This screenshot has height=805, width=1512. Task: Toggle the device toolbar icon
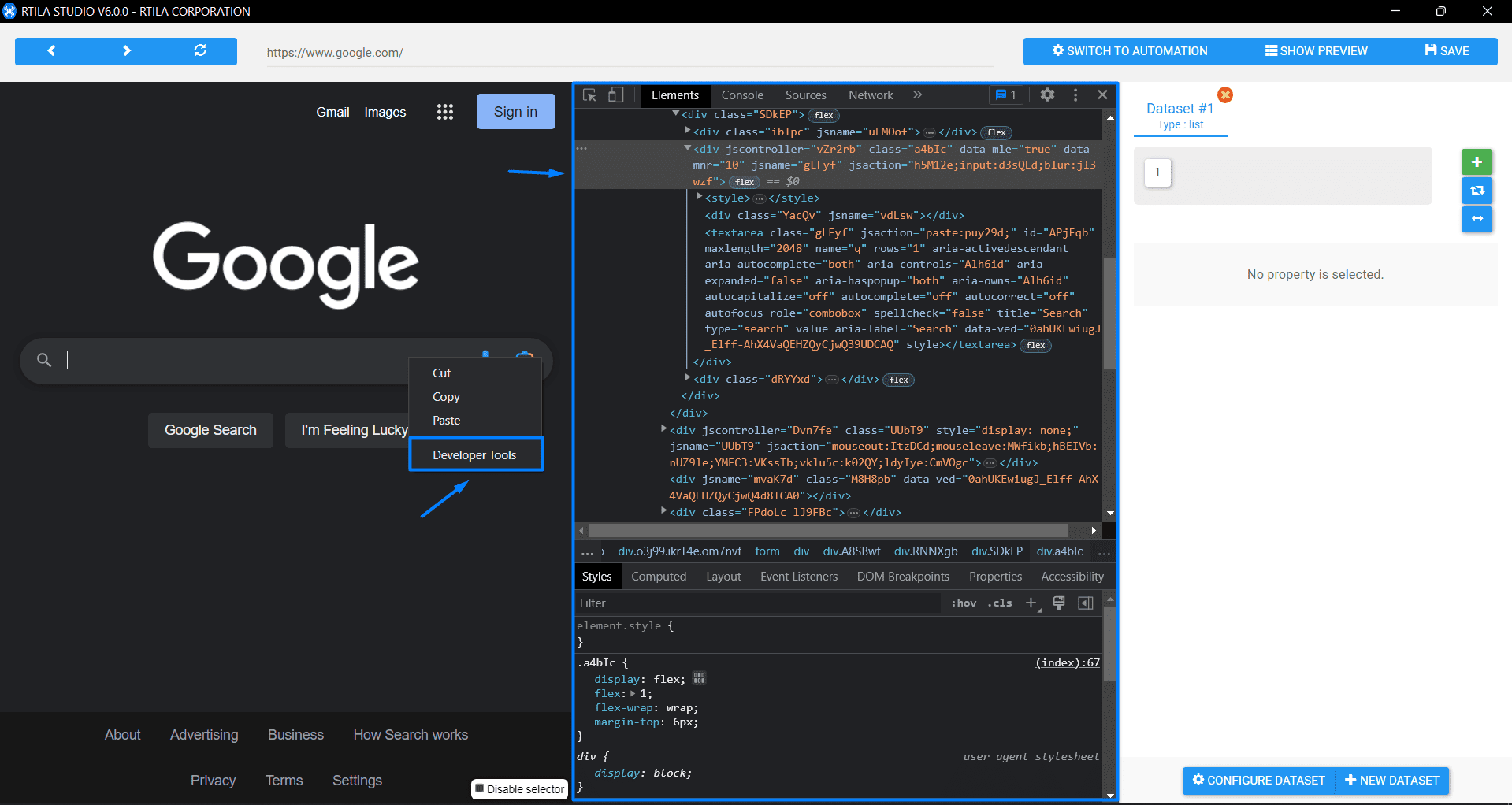pyautogui.click(x=616, y=95)
